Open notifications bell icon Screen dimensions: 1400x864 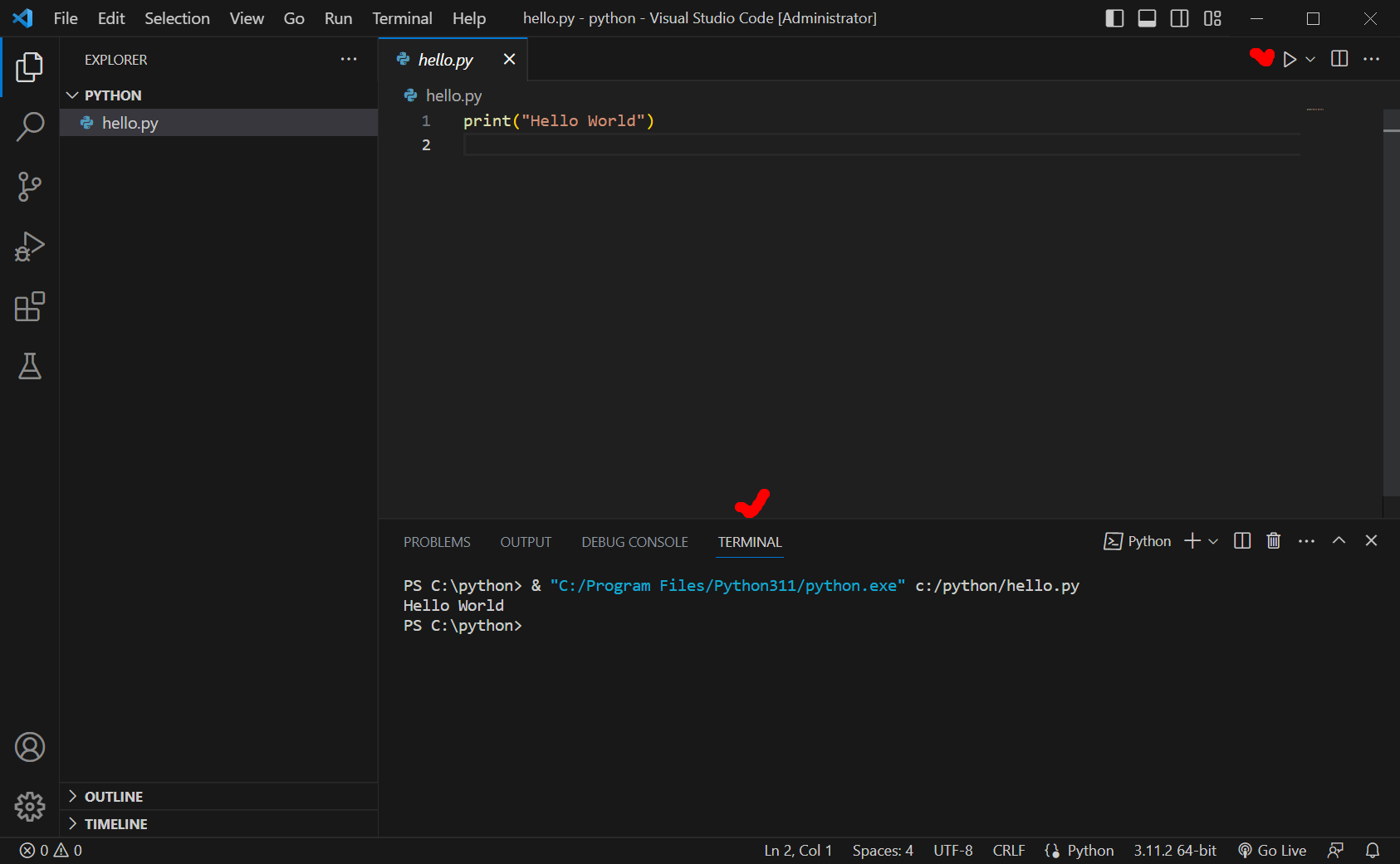pyautogui.click(x=1373, y=851)
